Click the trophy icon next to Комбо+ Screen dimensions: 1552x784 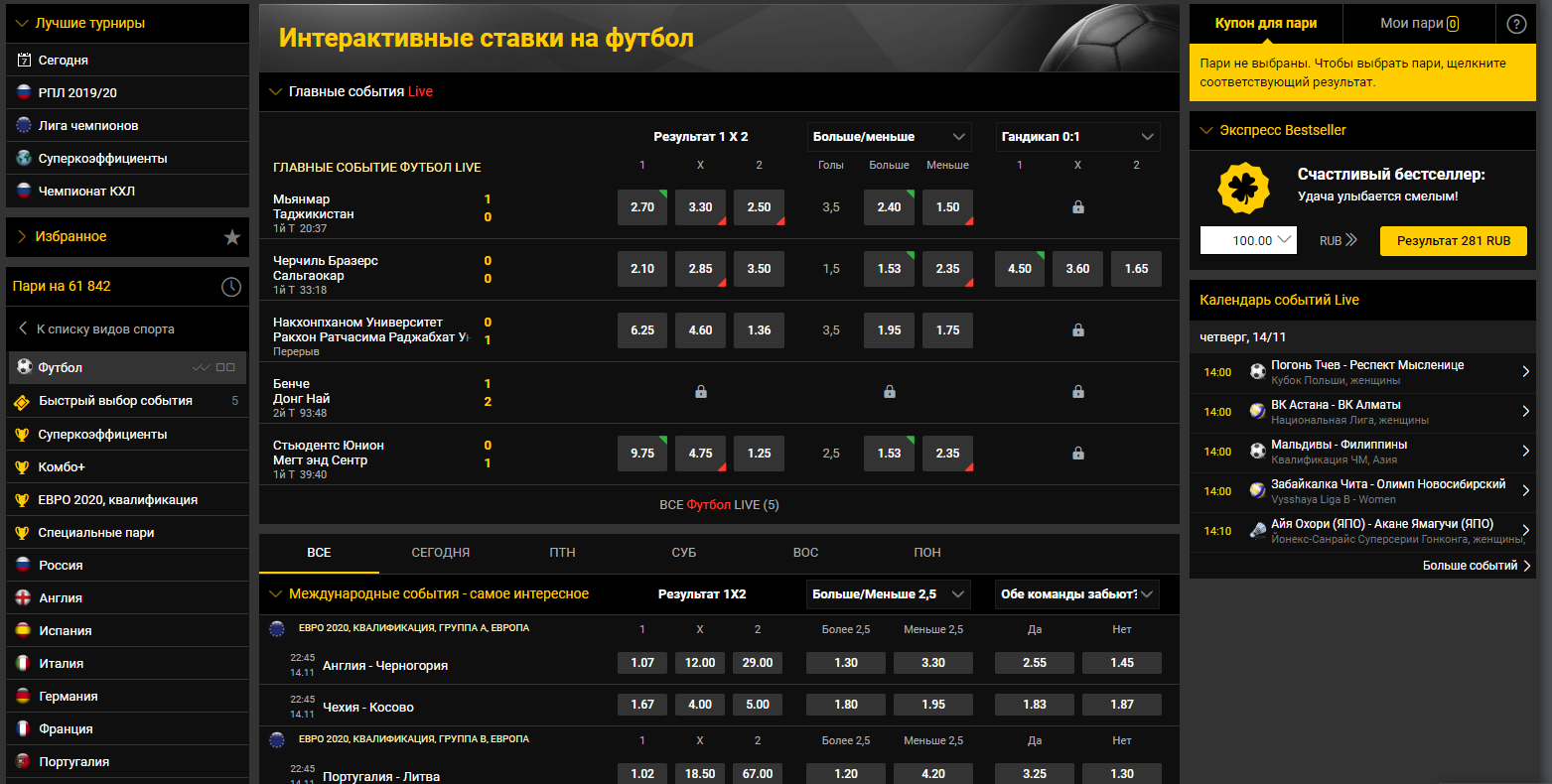pyautogui.click(x=23, y=466)
